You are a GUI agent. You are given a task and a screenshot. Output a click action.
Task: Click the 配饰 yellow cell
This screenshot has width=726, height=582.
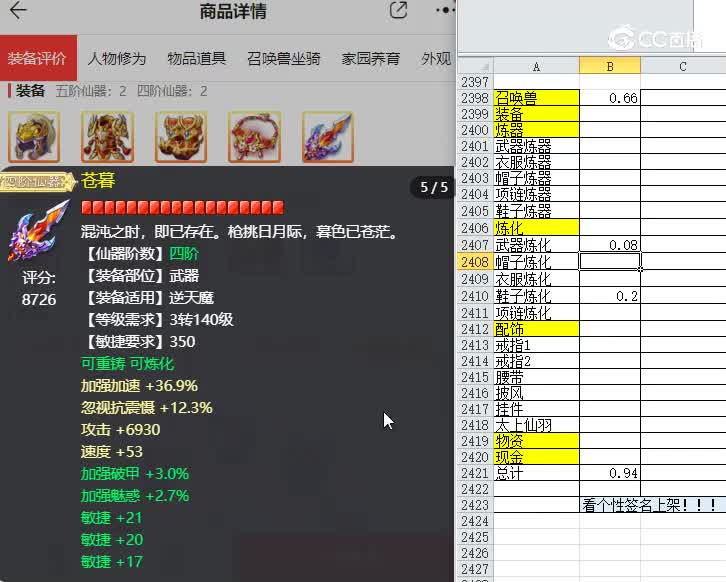click(537, 329)
